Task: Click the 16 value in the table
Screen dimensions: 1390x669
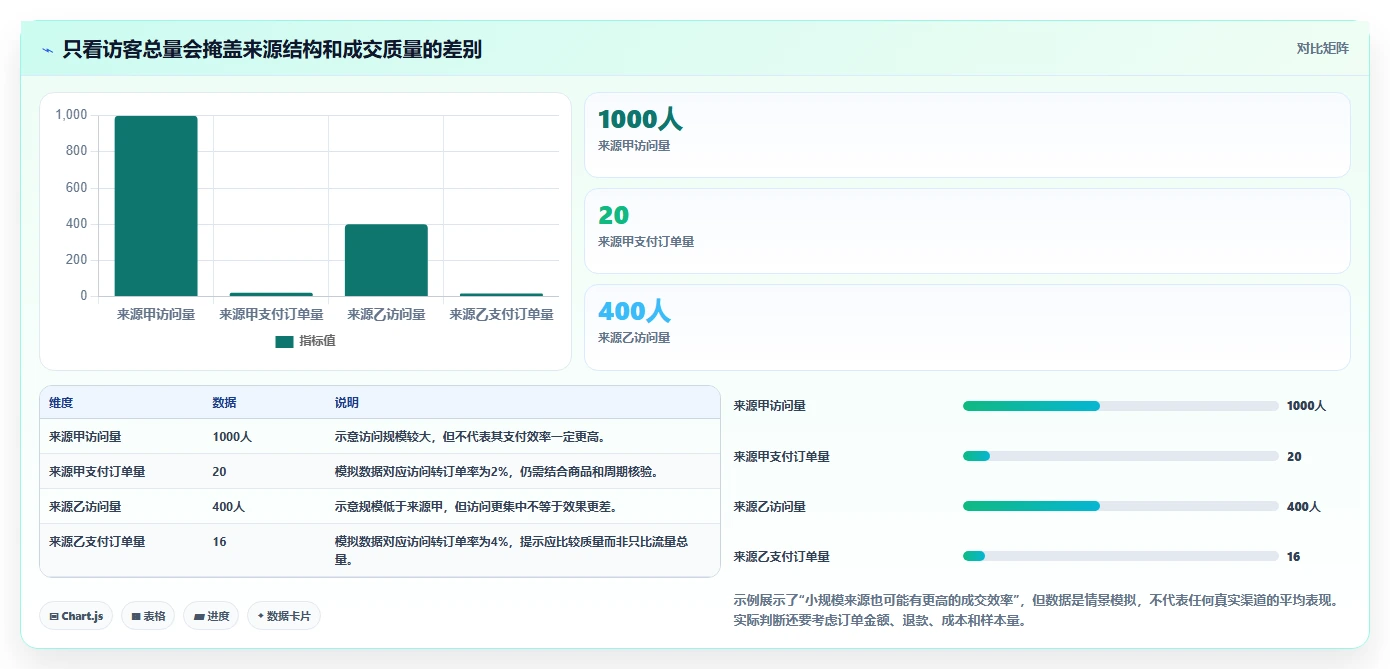Action: (219, 541)
